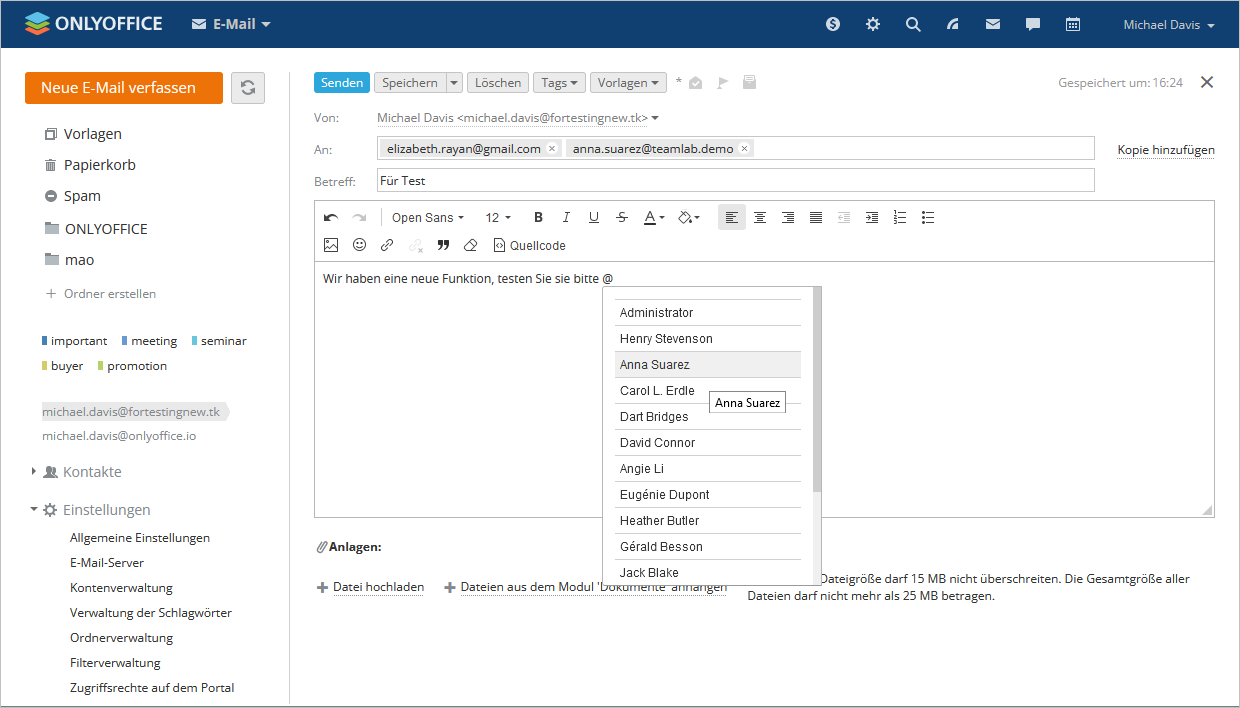This screenshot has height=708, width=1240.
Task: Remove anna.suarez@teamlab.demo recipient
Action: [744, 148]
